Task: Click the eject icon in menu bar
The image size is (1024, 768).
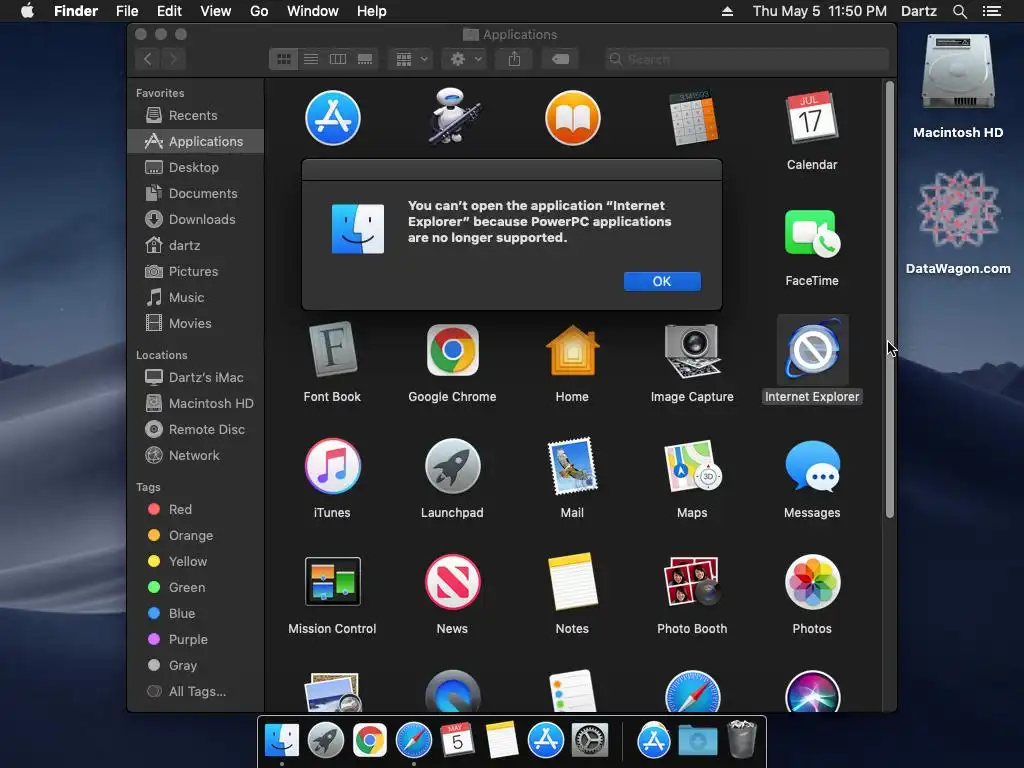Action: (x=727, y=11)
